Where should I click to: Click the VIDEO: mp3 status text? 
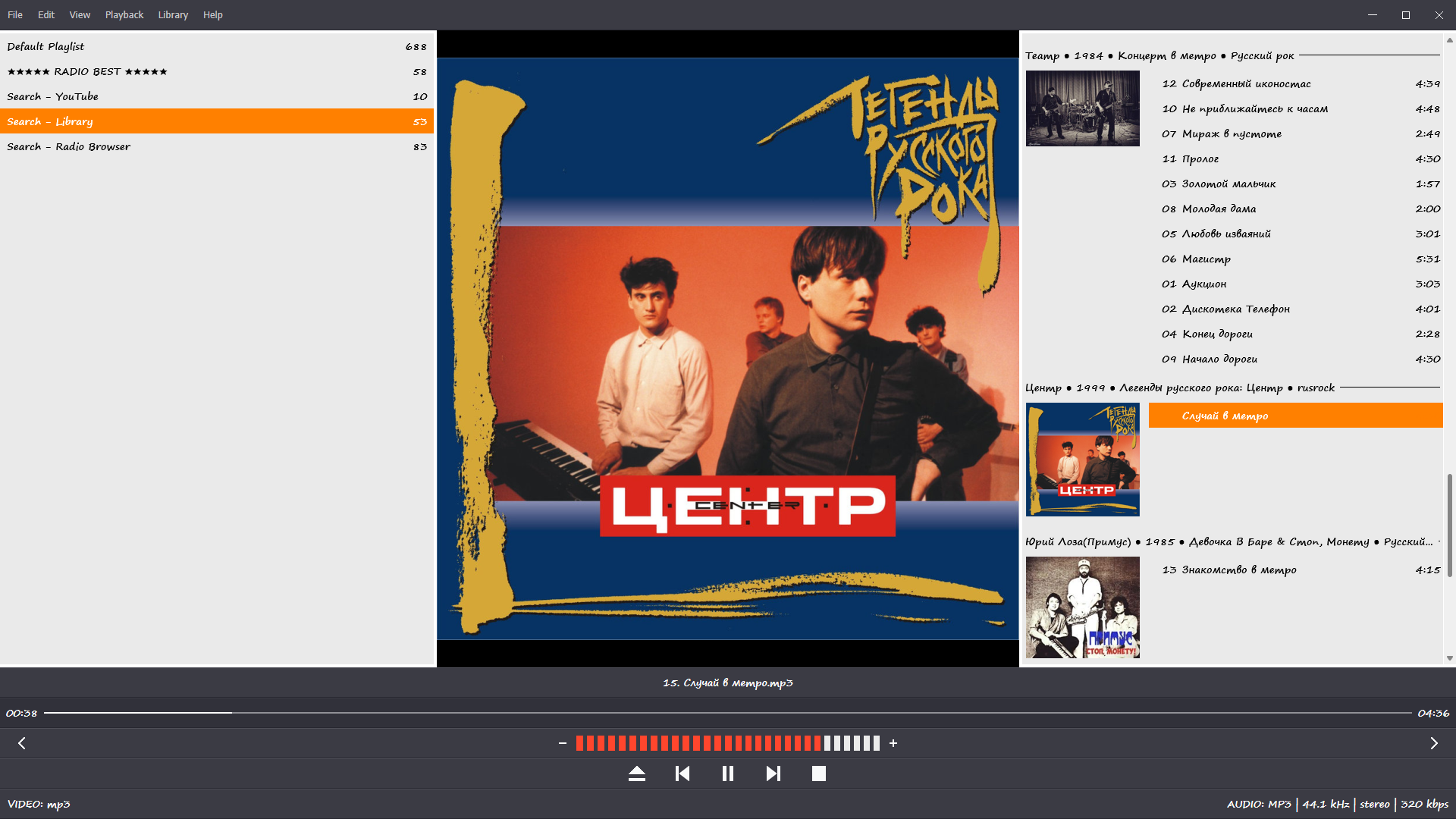pos(39,804)
